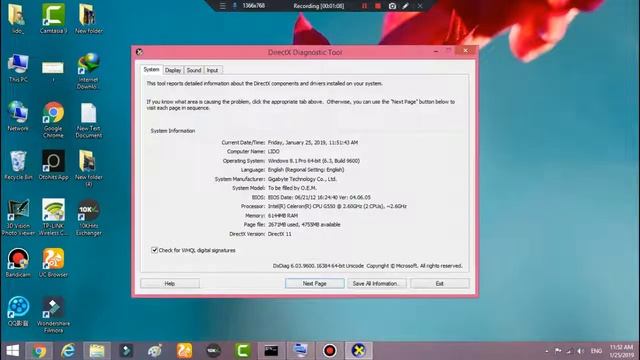
Task: Click the Computer Name value 'LIDO'
Action: tap(273, 151)
